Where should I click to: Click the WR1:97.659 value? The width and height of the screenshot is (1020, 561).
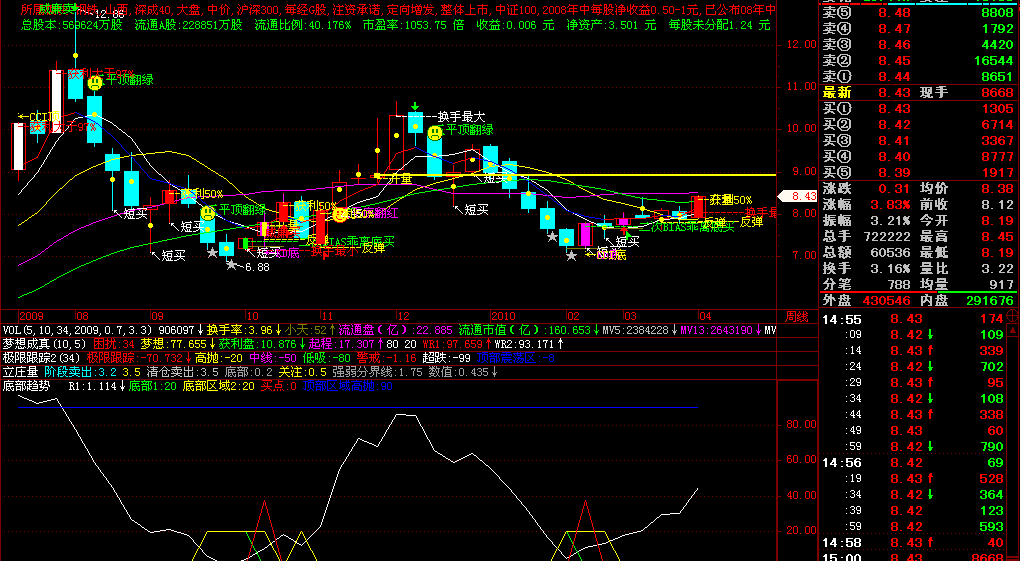[x=453, y=344]
